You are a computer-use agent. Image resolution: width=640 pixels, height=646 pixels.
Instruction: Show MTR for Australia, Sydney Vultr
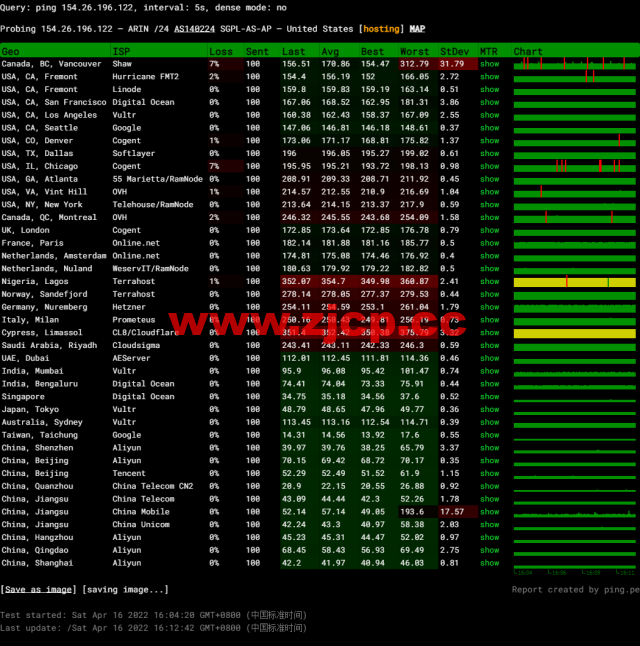click(490, 422)
